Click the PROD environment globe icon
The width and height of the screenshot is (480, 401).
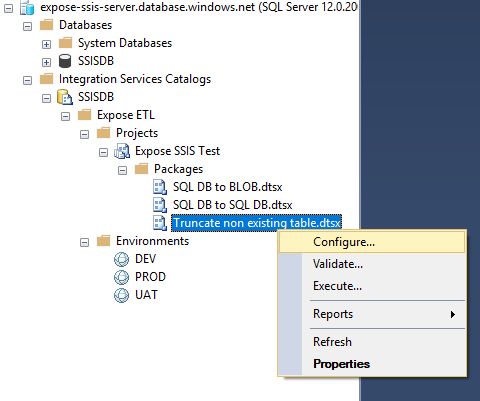coord(121,277)
